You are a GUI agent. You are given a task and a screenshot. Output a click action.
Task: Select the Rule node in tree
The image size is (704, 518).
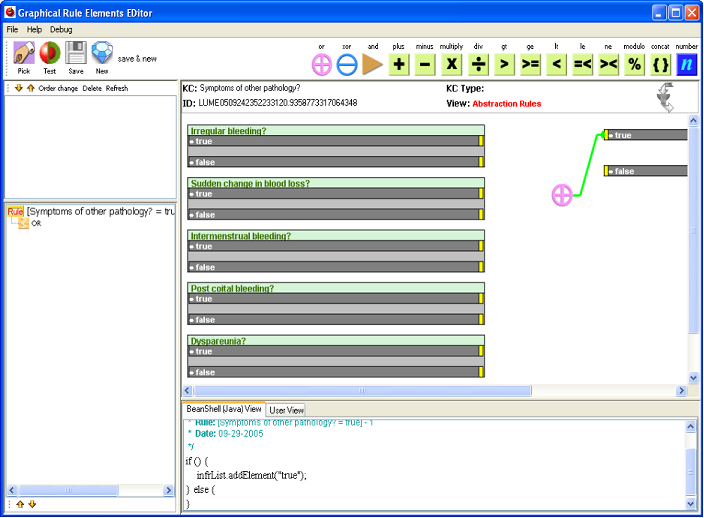pyautogui.click(x=16, y=211)
